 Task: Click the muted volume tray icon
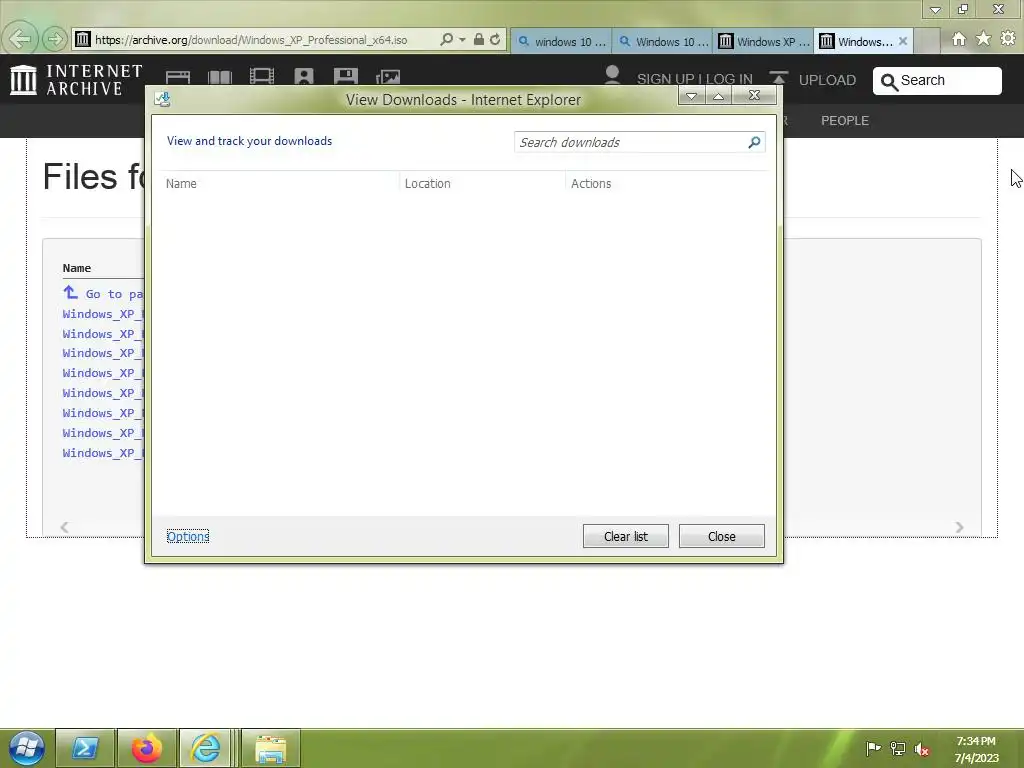click(921, 749)
